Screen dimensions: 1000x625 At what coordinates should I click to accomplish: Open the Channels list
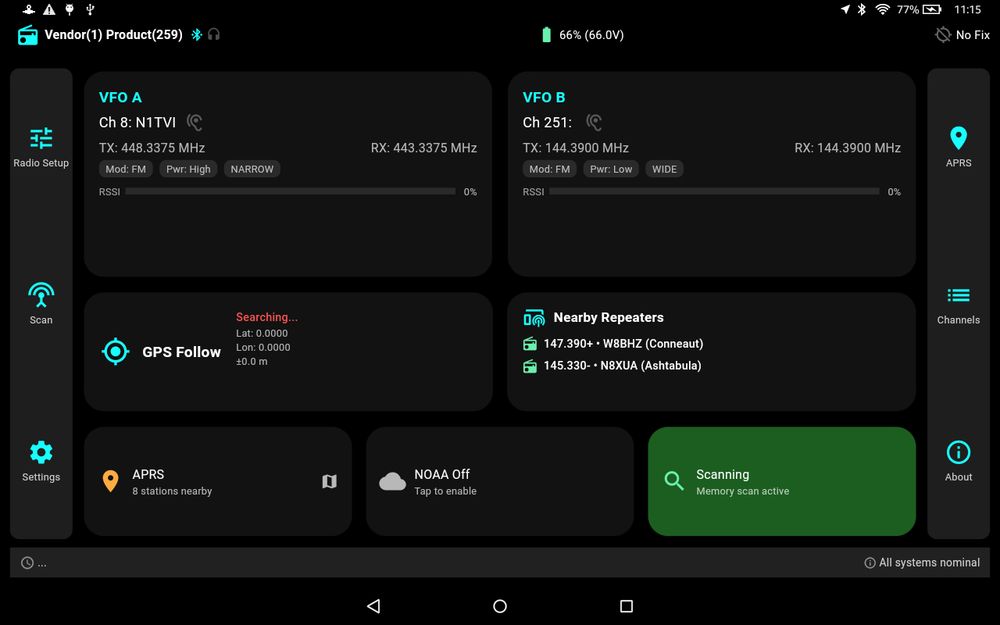[x=958, y=305]
